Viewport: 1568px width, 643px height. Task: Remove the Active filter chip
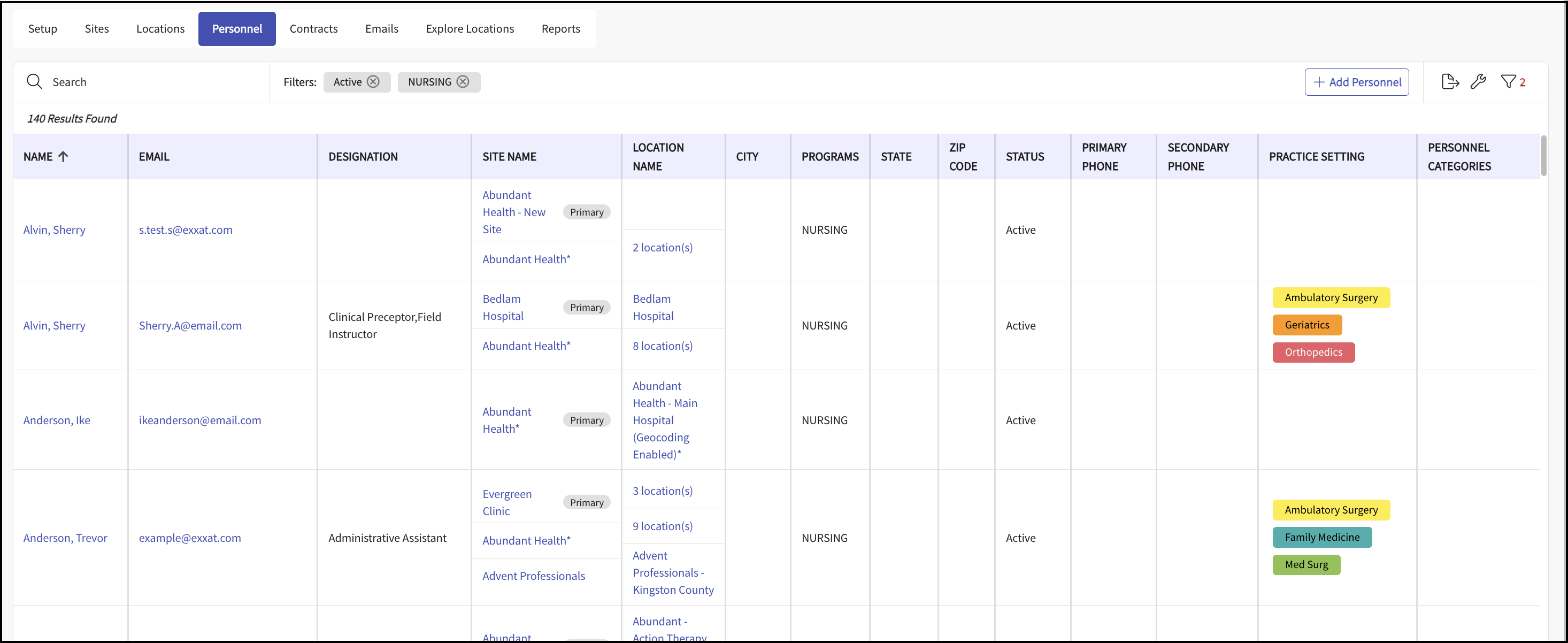coord(373,82)
